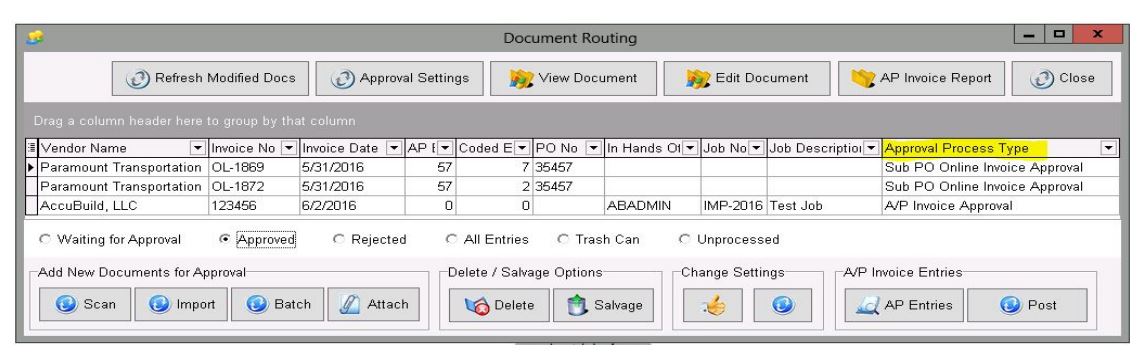
Task: Open the Vendor Name column filter dropdown
Action: coord(198,149)
